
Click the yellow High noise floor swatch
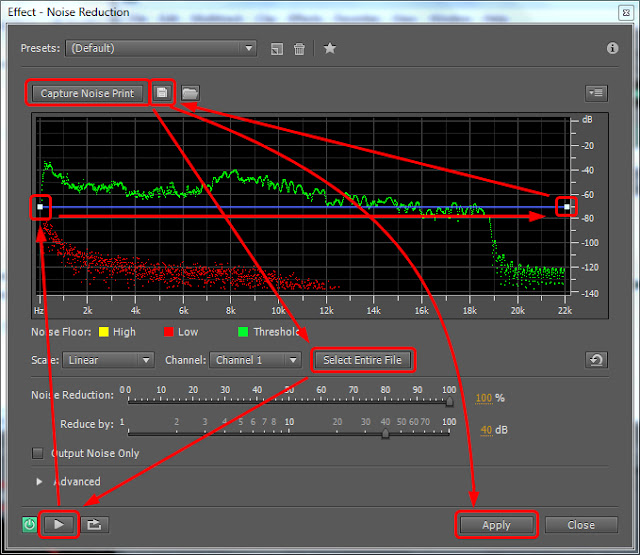pos(104,332)
